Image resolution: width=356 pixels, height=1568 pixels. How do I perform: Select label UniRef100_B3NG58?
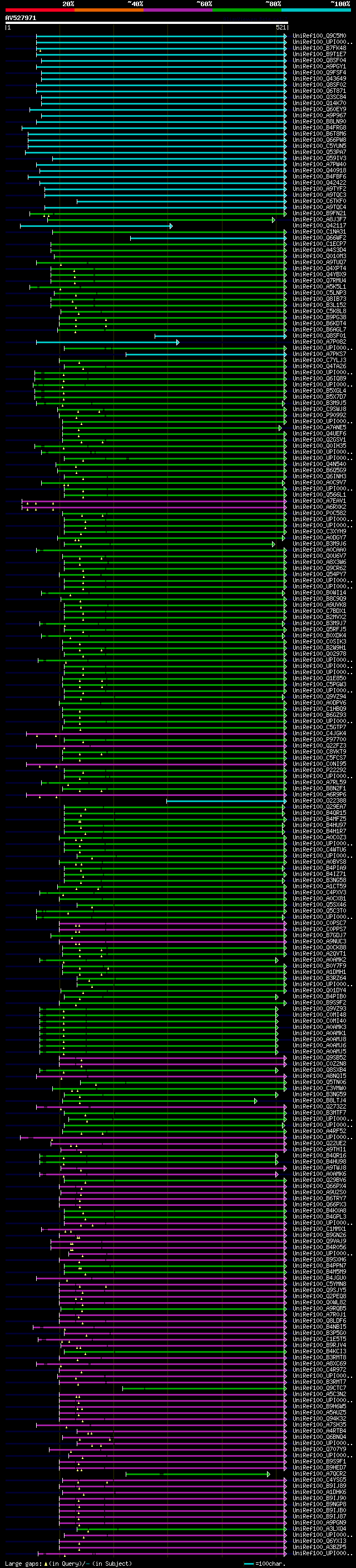[319, 881]
